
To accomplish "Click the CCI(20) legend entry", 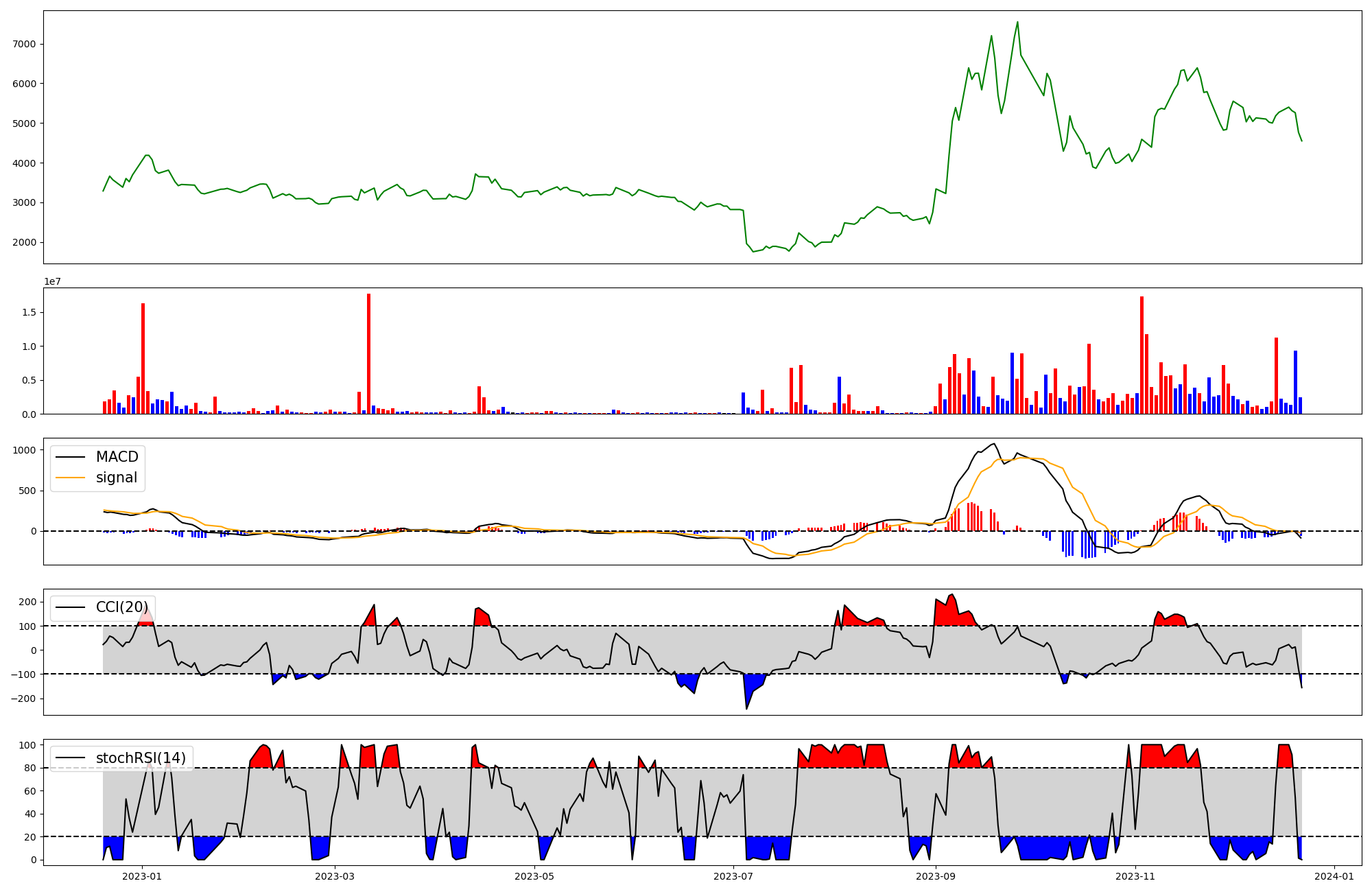I will pyautogui.click(x=121, y=607).
